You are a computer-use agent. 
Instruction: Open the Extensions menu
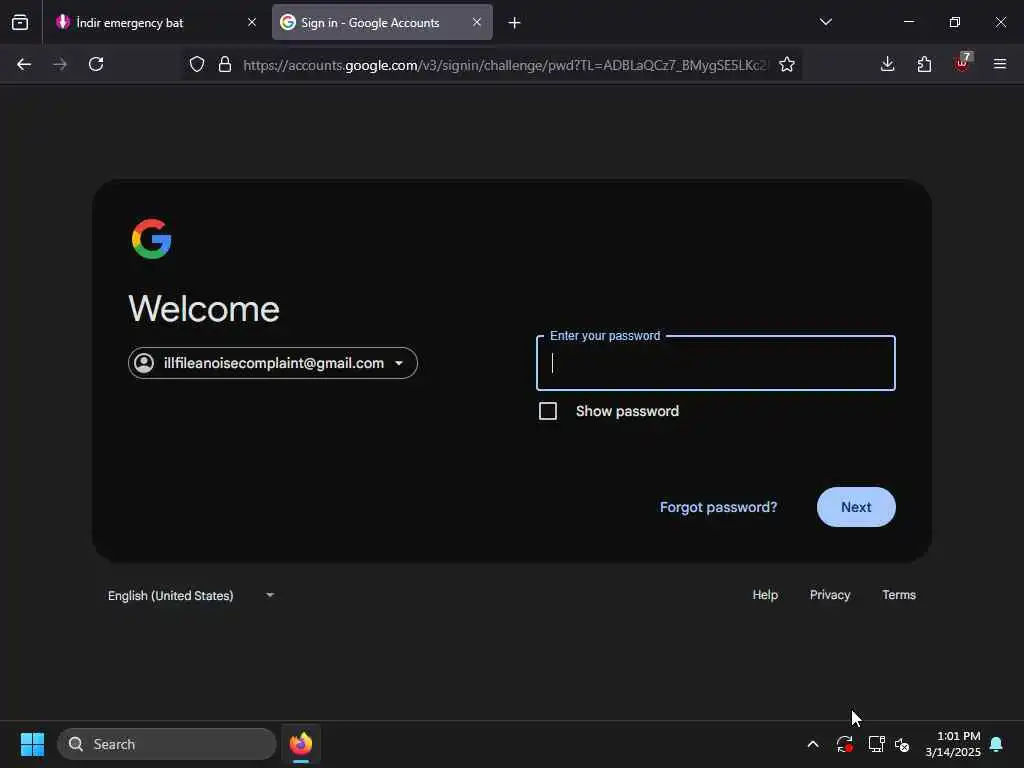click(924, 64)
